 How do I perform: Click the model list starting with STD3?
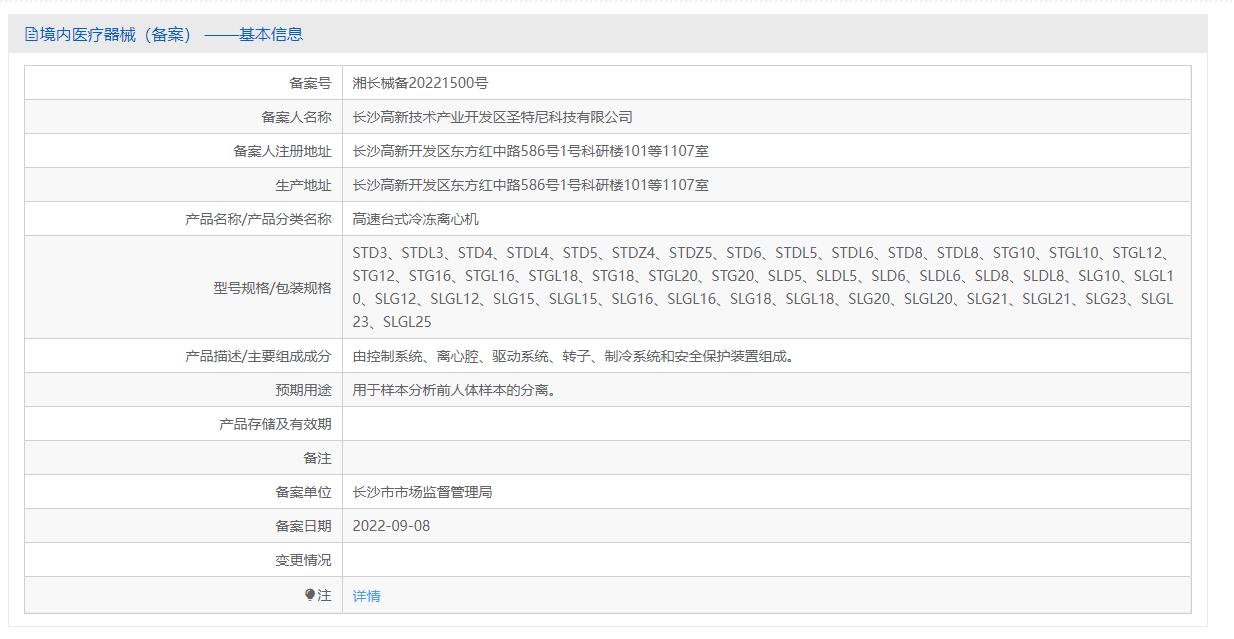point(762,287)
